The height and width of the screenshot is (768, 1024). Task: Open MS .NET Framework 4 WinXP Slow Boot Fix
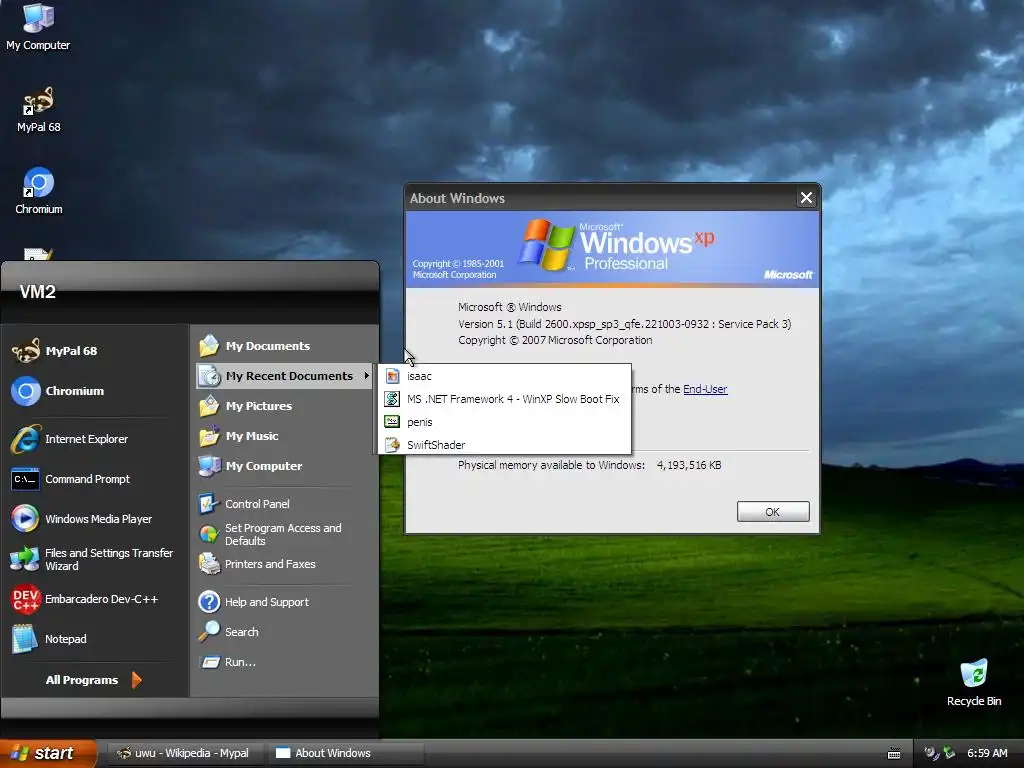[x=505, y=399]
